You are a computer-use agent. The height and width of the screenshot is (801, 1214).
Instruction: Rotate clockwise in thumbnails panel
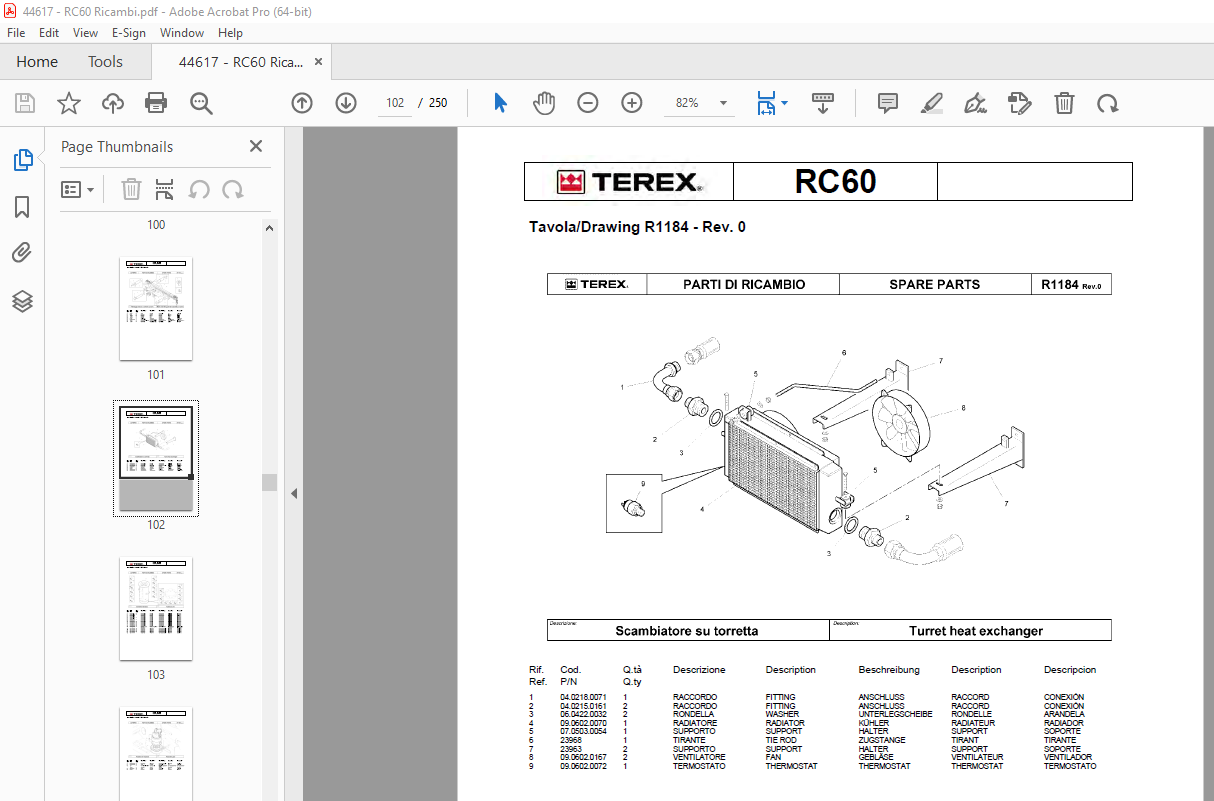tap(233, 189)
